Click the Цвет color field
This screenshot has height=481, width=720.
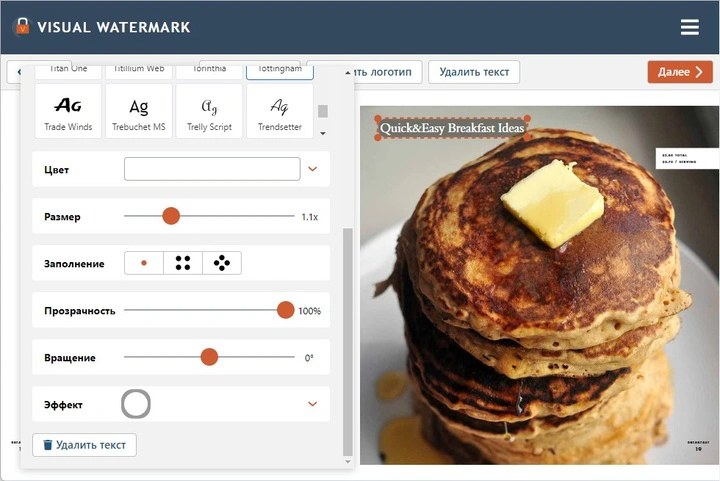coord(212,169)
